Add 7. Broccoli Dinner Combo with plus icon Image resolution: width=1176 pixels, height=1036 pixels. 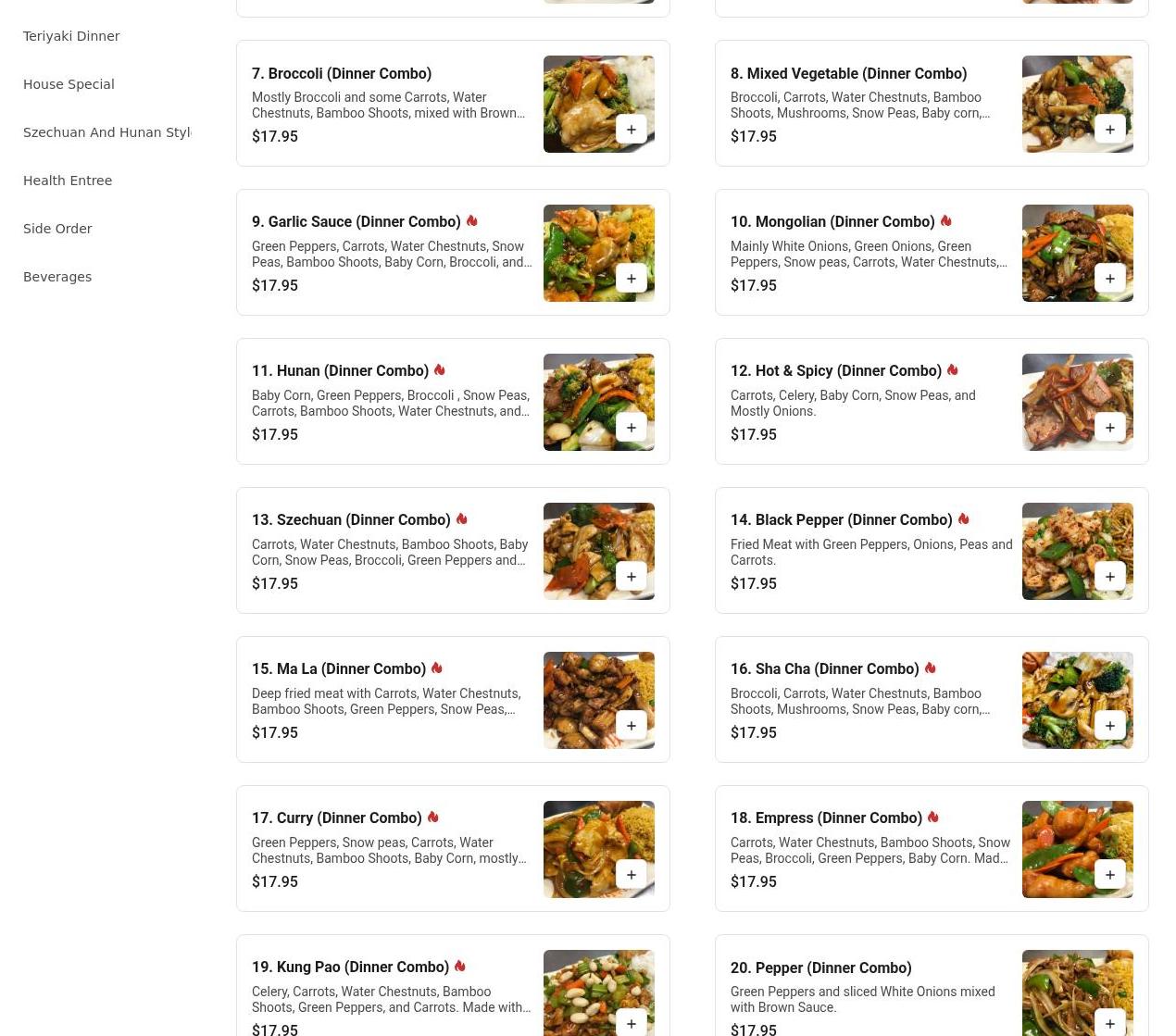[631, 130]
